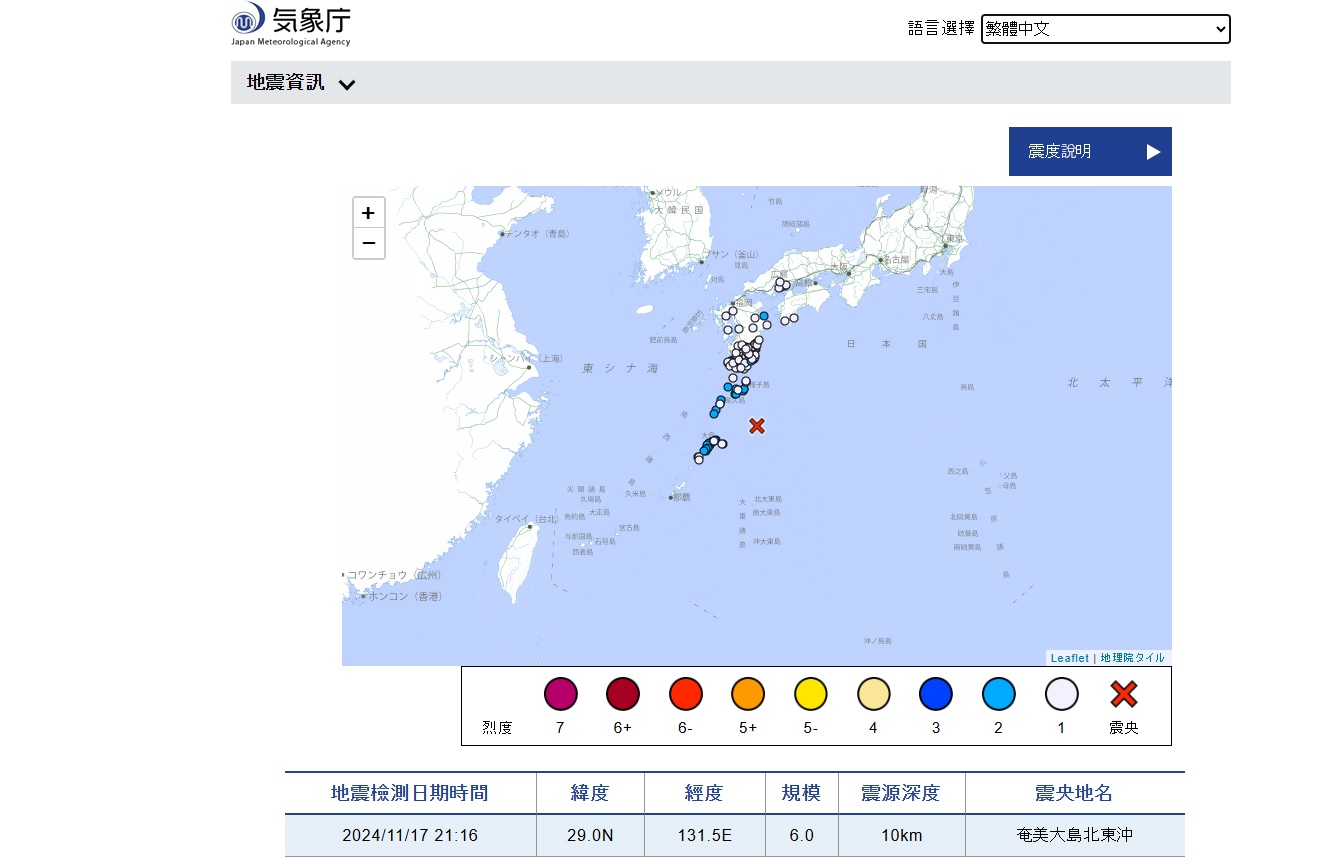Click the blue intensity 3 legend circle
The height and width of the screenshot is (867, 1339).
(936, 693)
